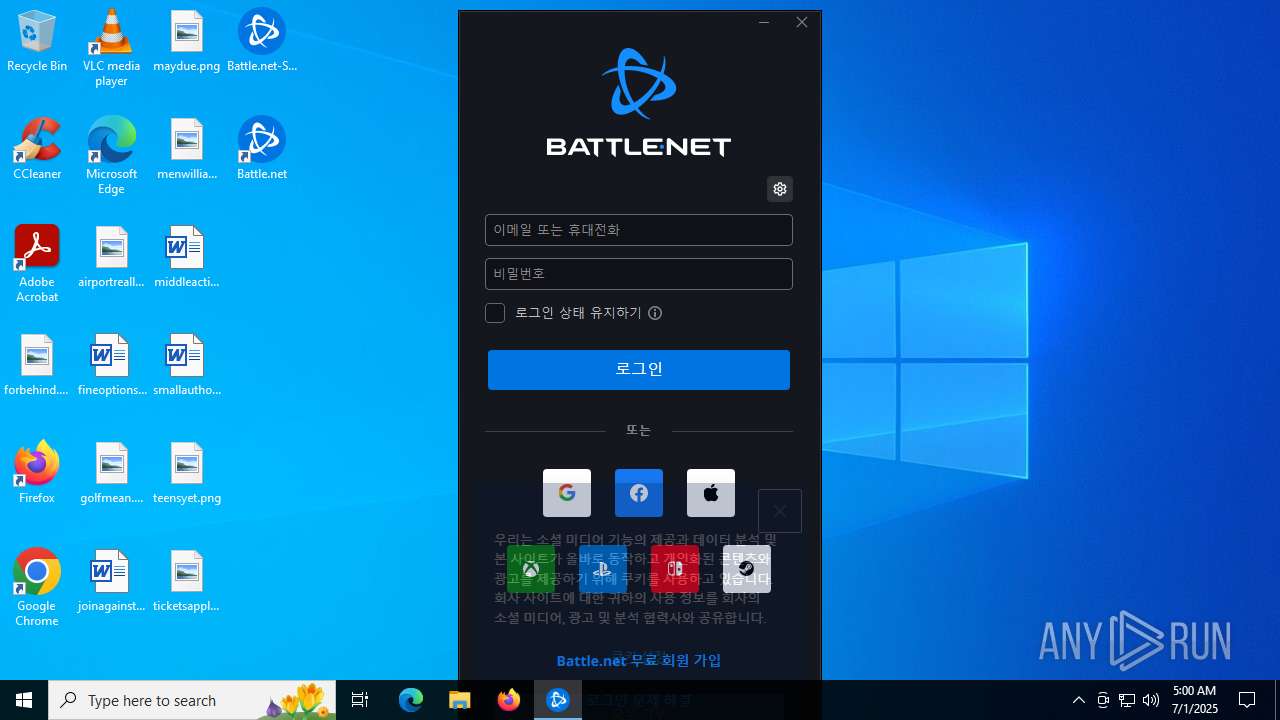Select joinagainst... Word document

click(111, 581)
